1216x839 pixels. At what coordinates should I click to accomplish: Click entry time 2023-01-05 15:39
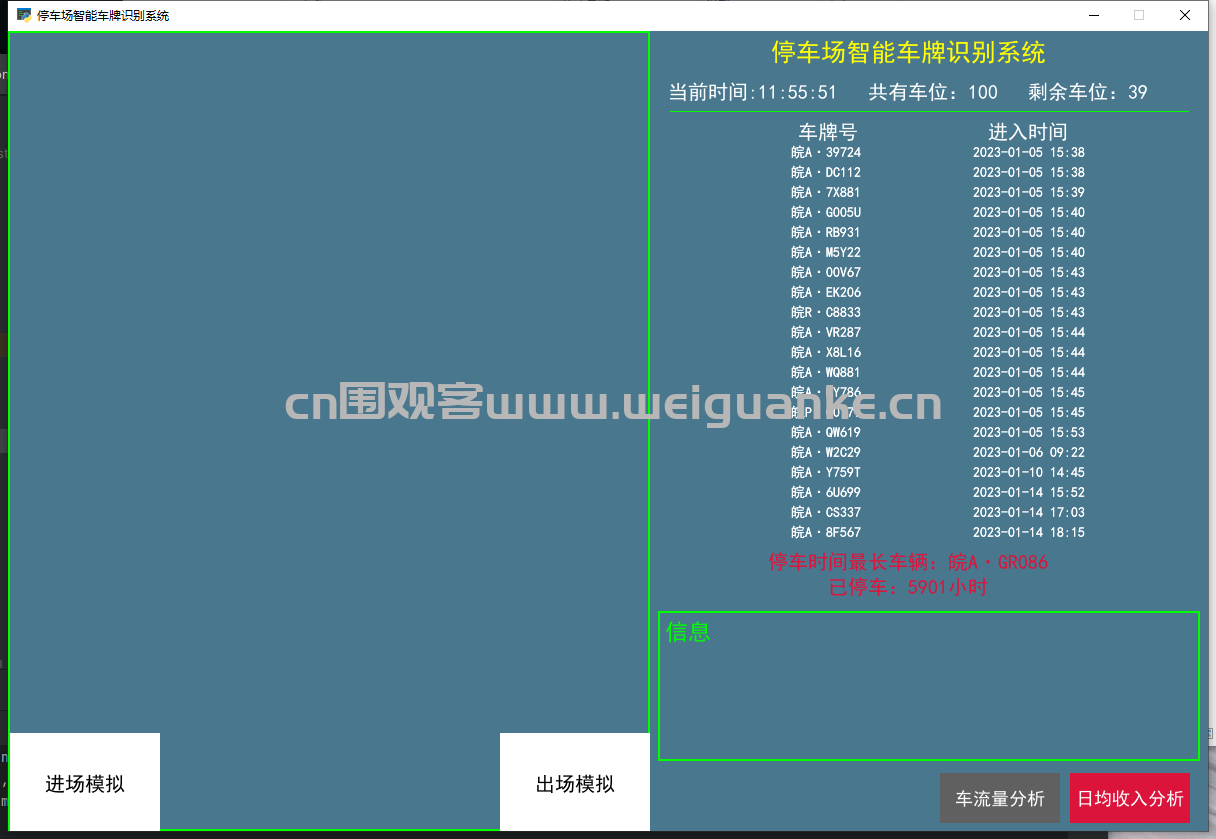1029,193
